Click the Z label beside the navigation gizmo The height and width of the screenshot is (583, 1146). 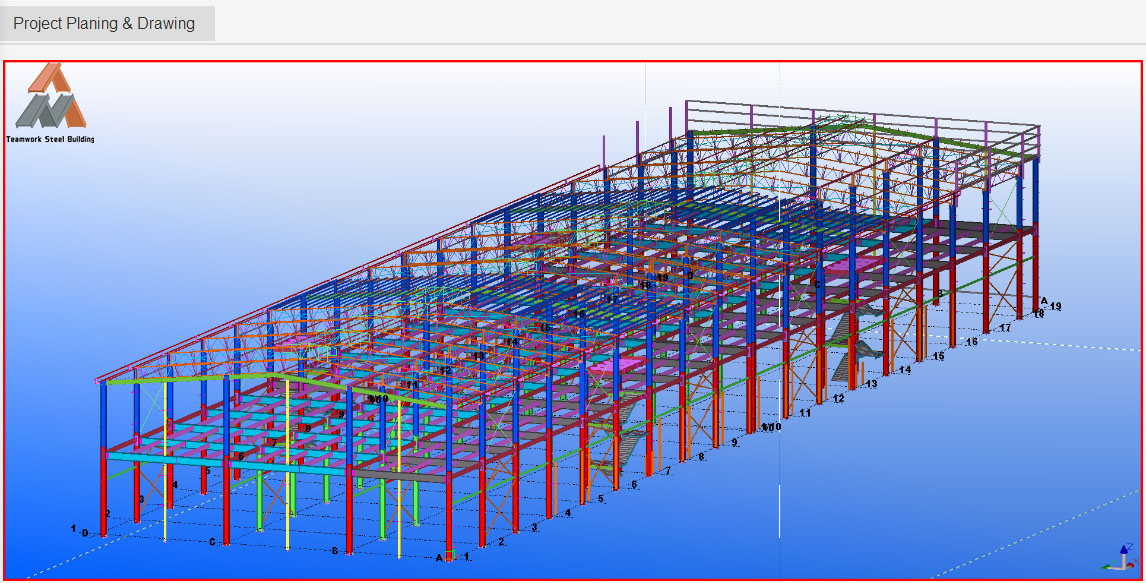click(x=1131, y=546)
